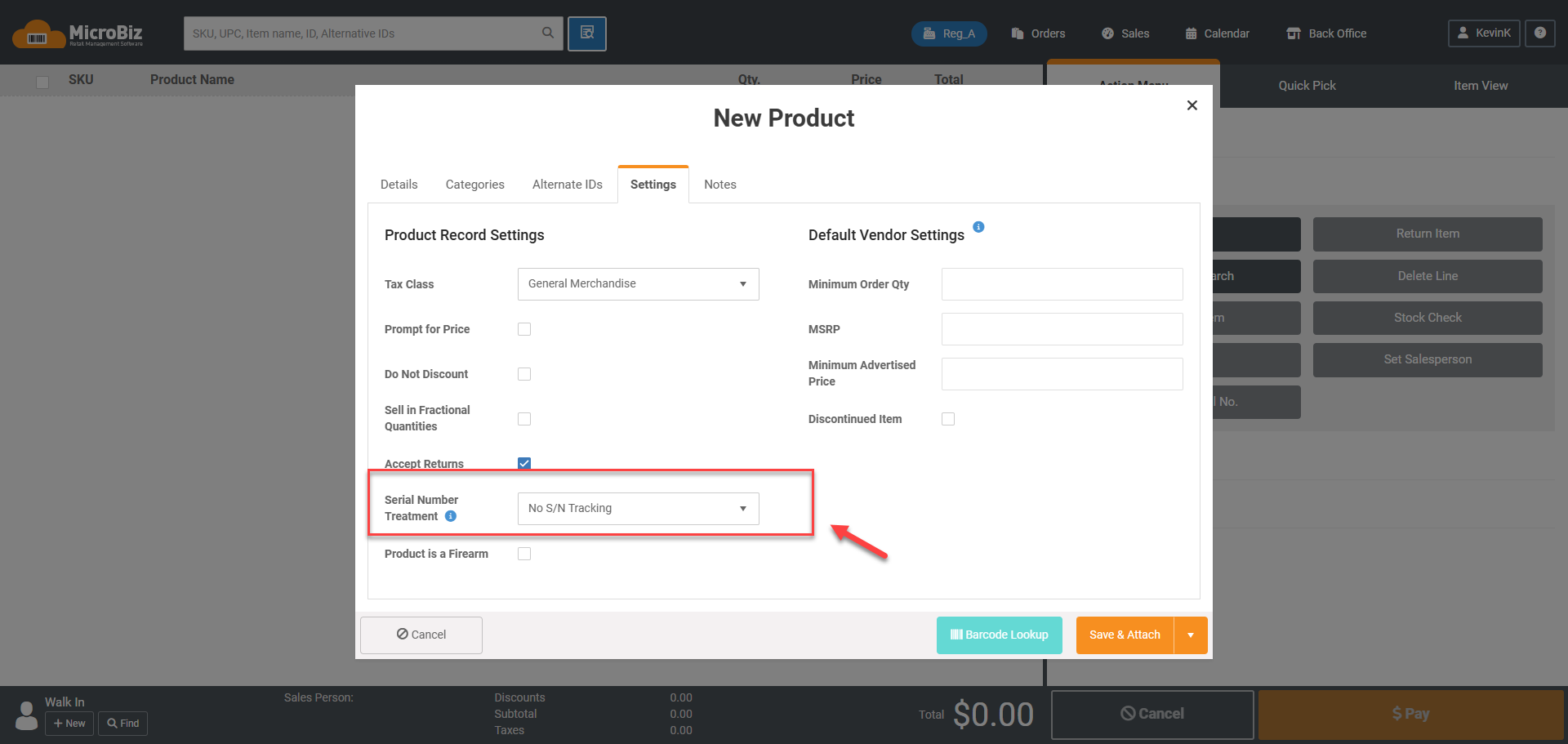This screenshot has width=1568, height=744.
Task: Expand the Save & Attach options arrow
Action: tap(1191, 635)
